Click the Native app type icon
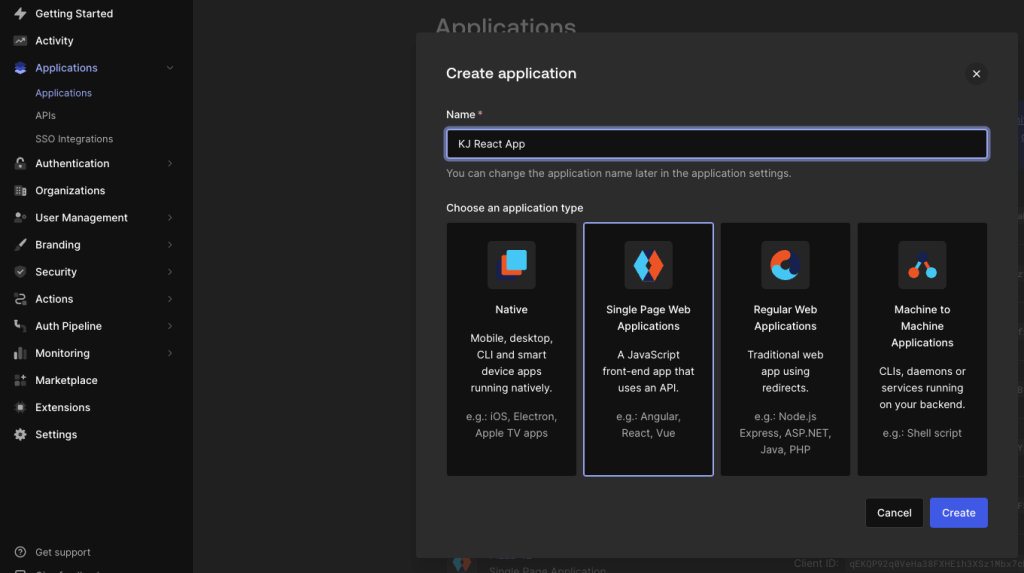This screenshot has width=1024, height=573. click(x=511, y=265)
